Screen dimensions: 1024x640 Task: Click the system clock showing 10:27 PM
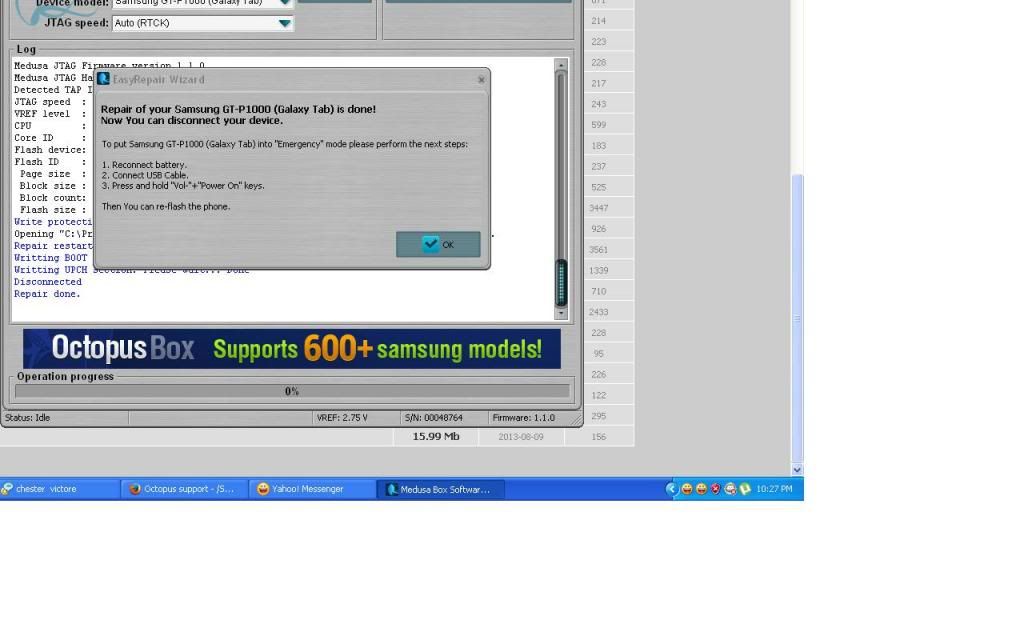tap(774, 489)
